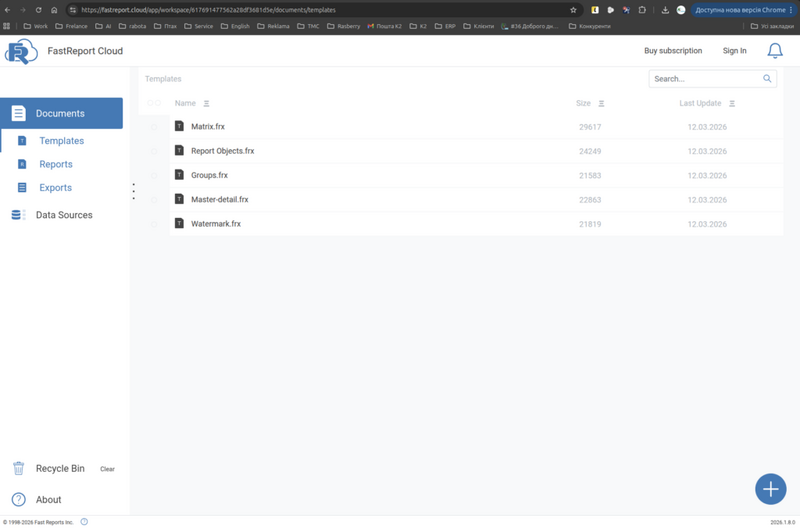800x529 pixels.
Task: Open the Exports section in sidebar
Action: [55, 188]
